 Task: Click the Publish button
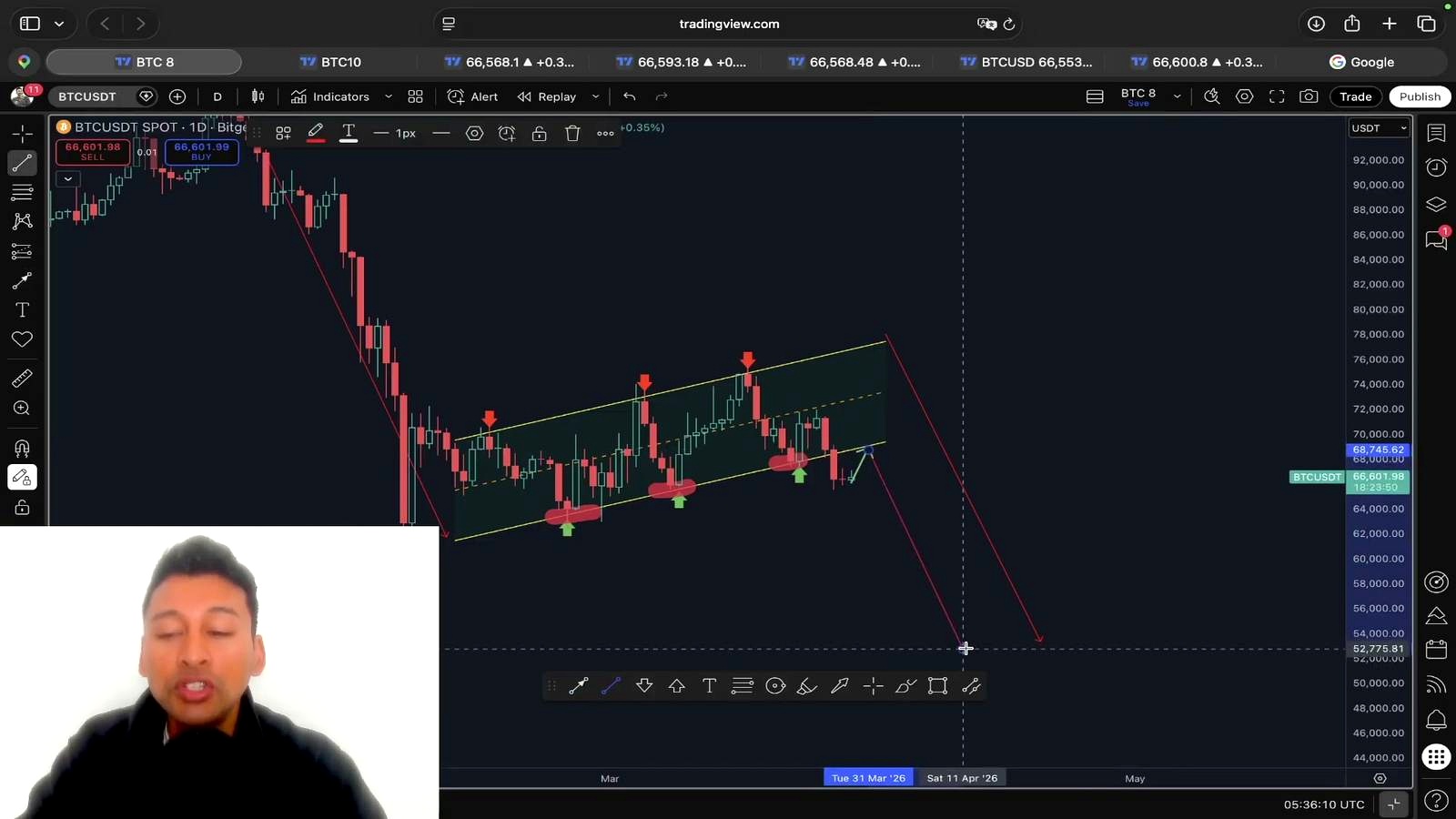(x=1420, y=96)
